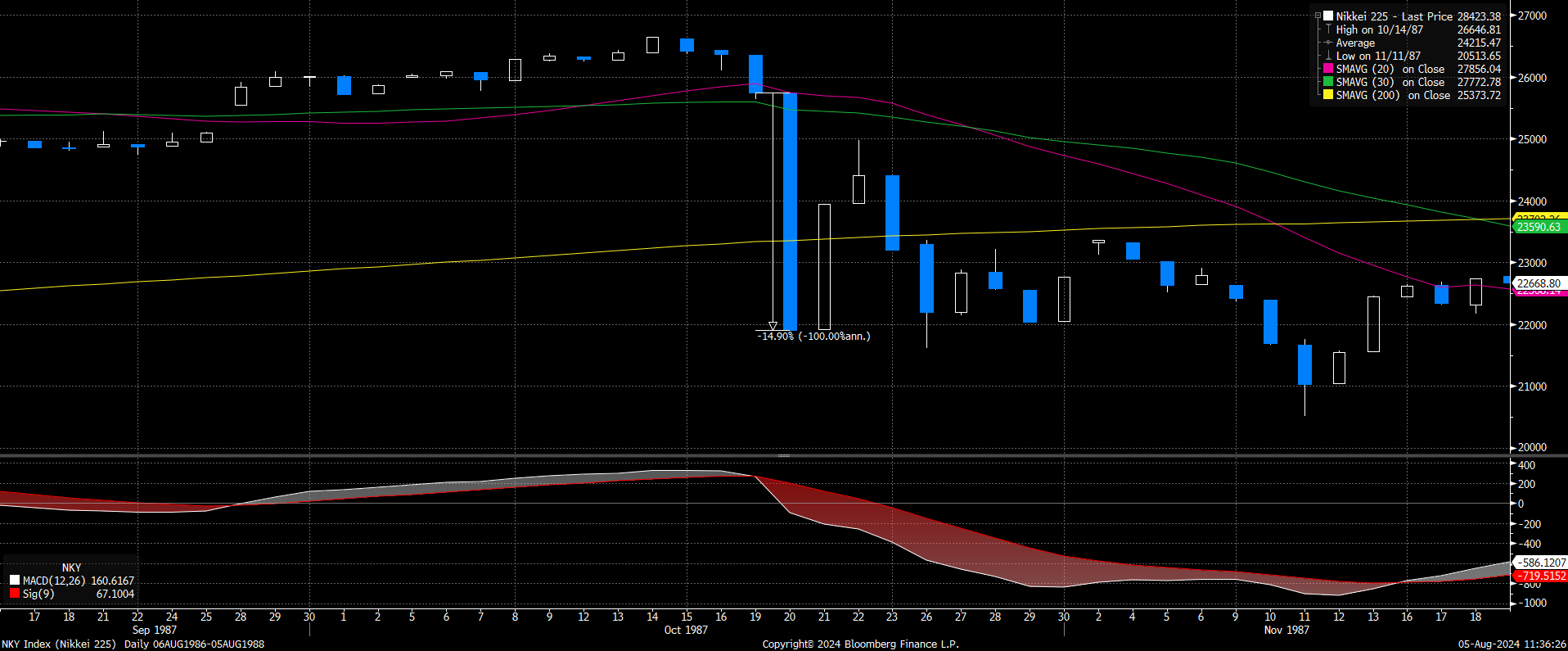Select 'SMAVG (200) on Close' legend label
Screen dimensions: 1568x651
[1393, 95]
